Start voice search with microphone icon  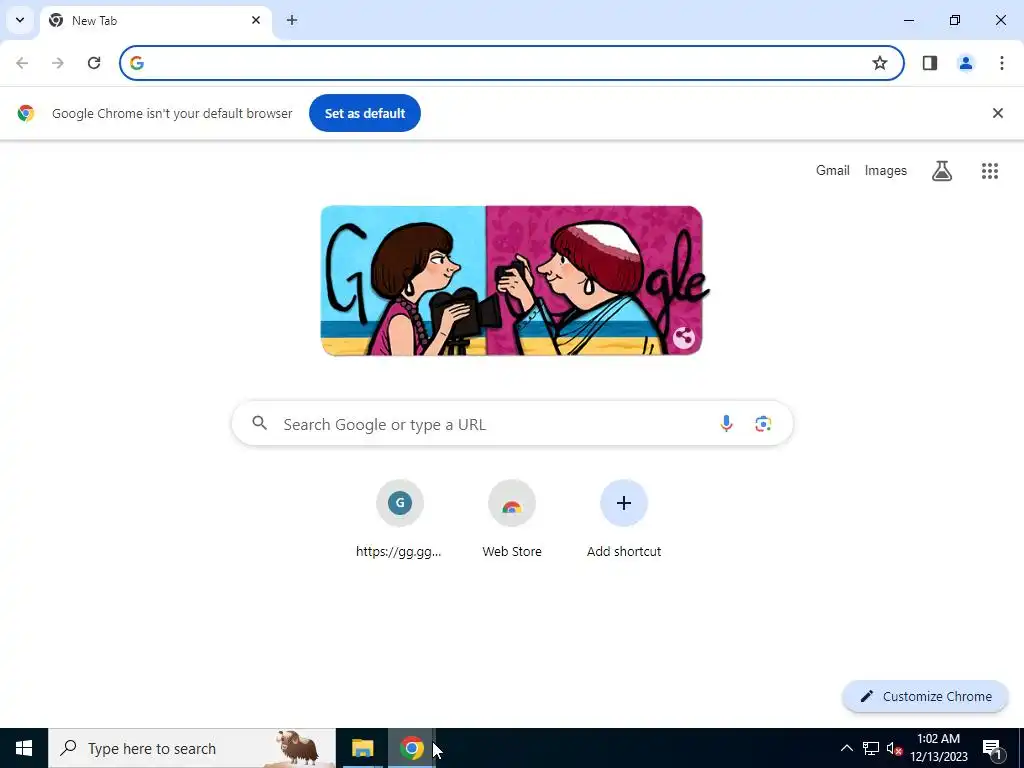pyautogui.click(x=726, y=423)
